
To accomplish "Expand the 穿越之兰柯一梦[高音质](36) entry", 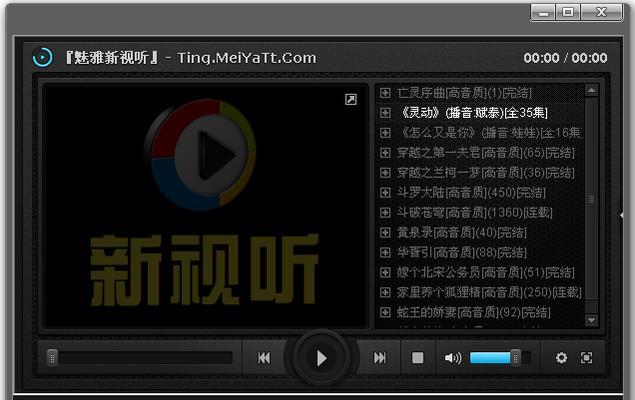I will (x=385, y=172).
